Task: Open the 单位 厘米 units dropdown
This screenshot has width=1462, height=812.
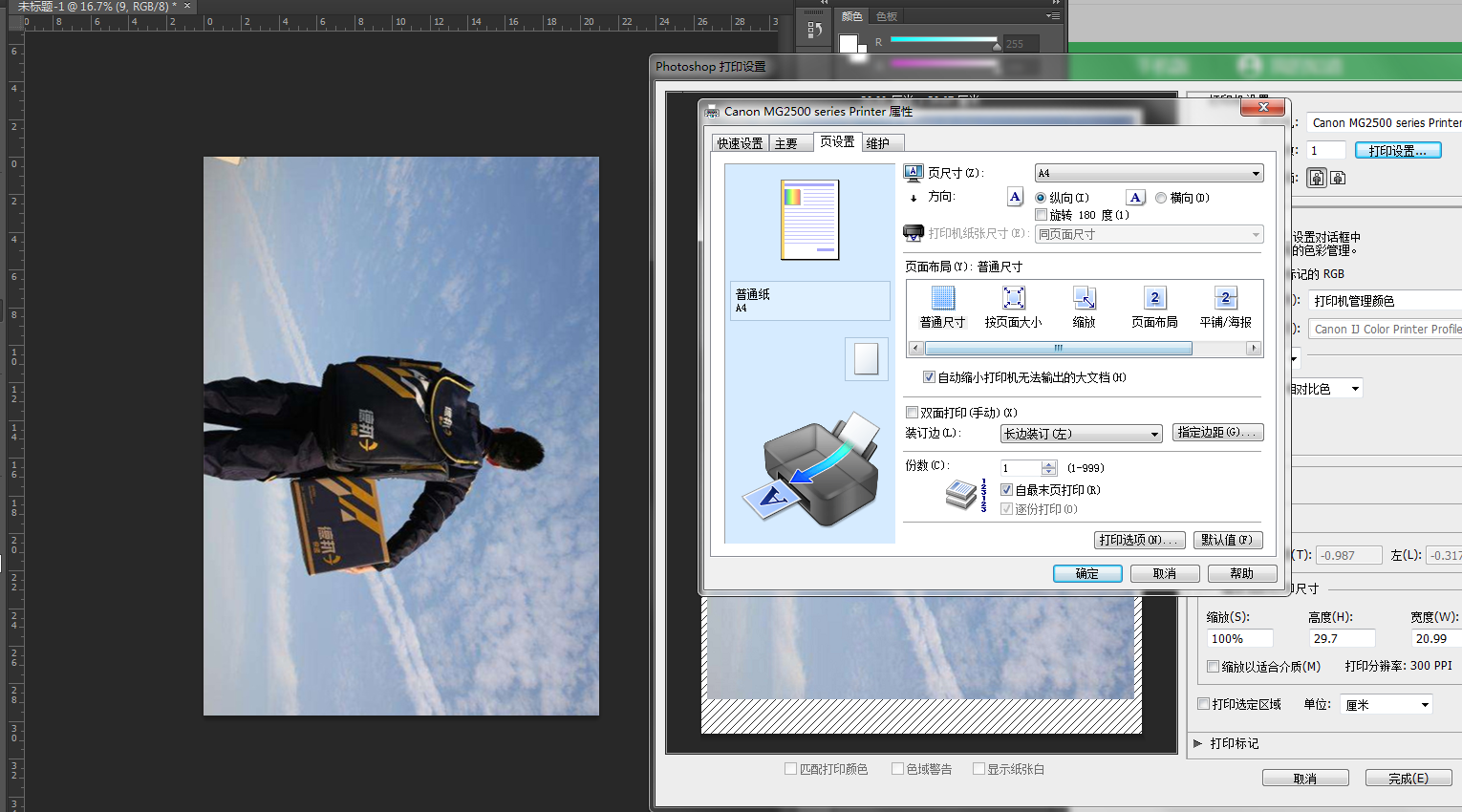Action: pyautogui.click(x=1387, y=705)
